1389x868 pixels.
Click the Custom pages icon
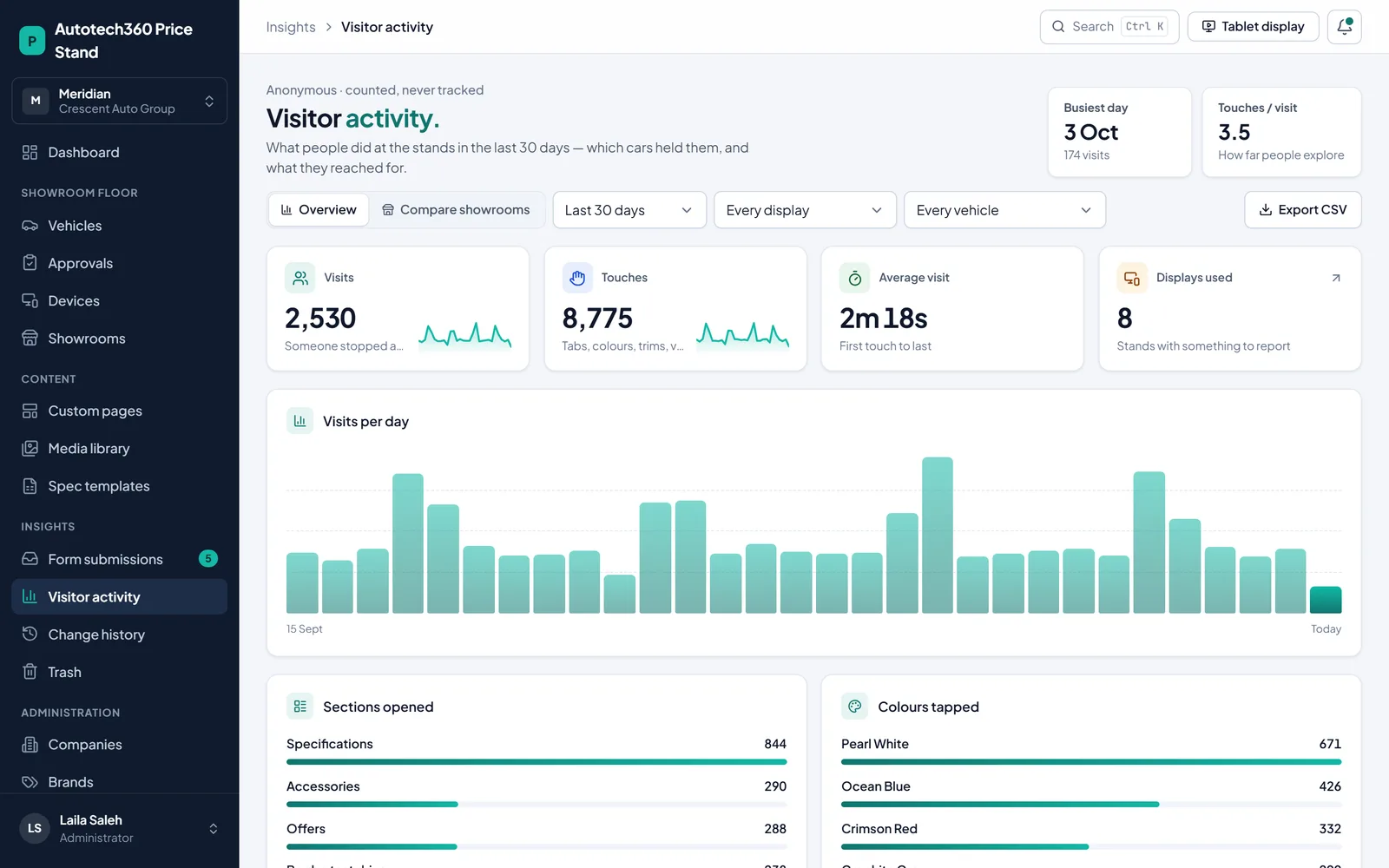pyautogui.click(x=30, y=411)
